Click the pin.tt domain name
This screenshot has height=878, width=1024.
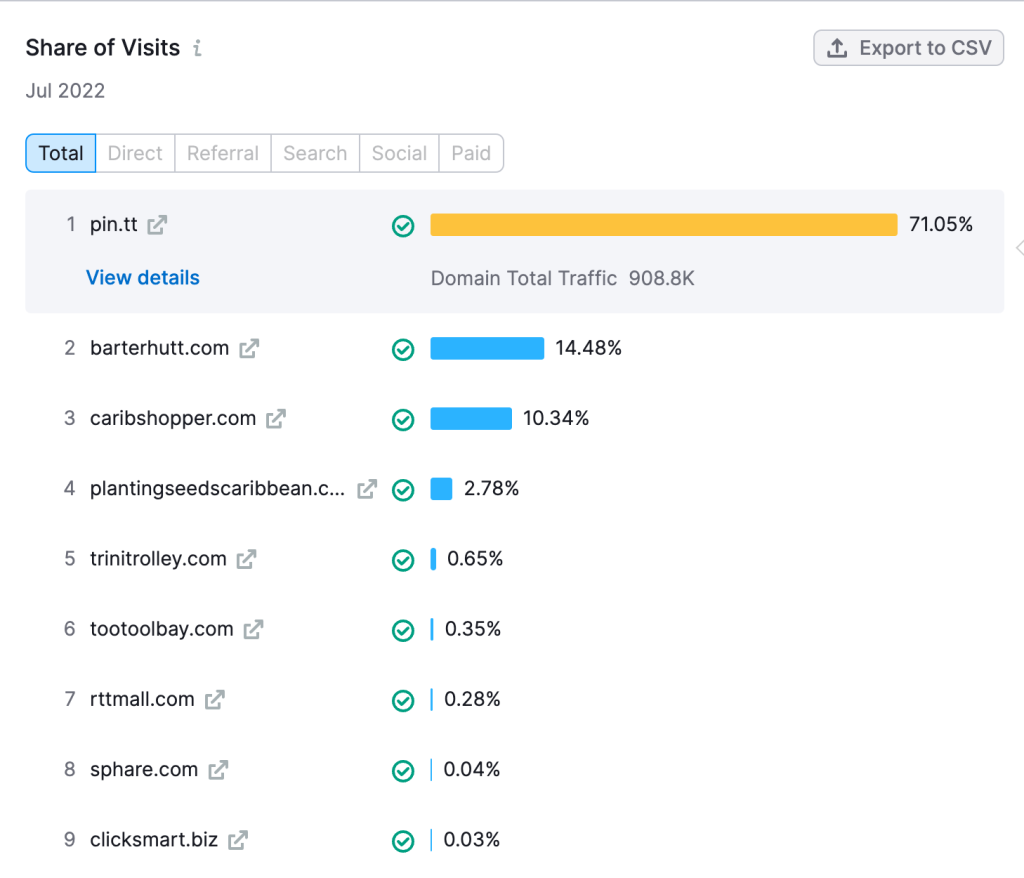[x=114, y=224]
